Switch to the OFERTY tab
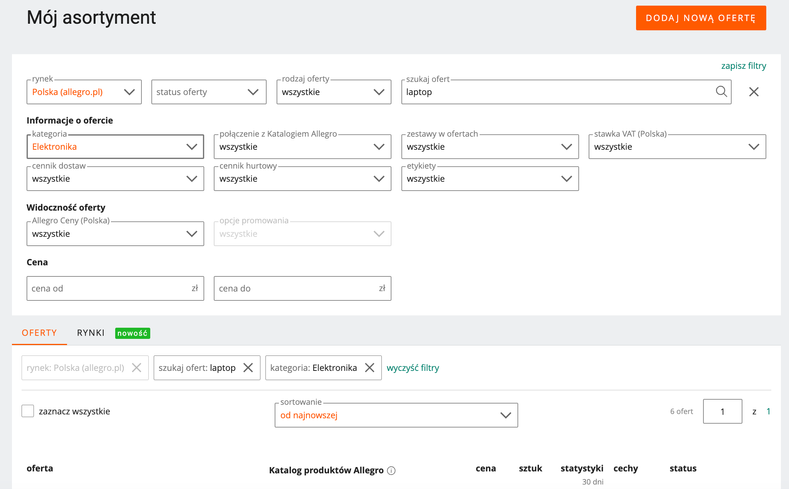 click(x=39, y=333)
